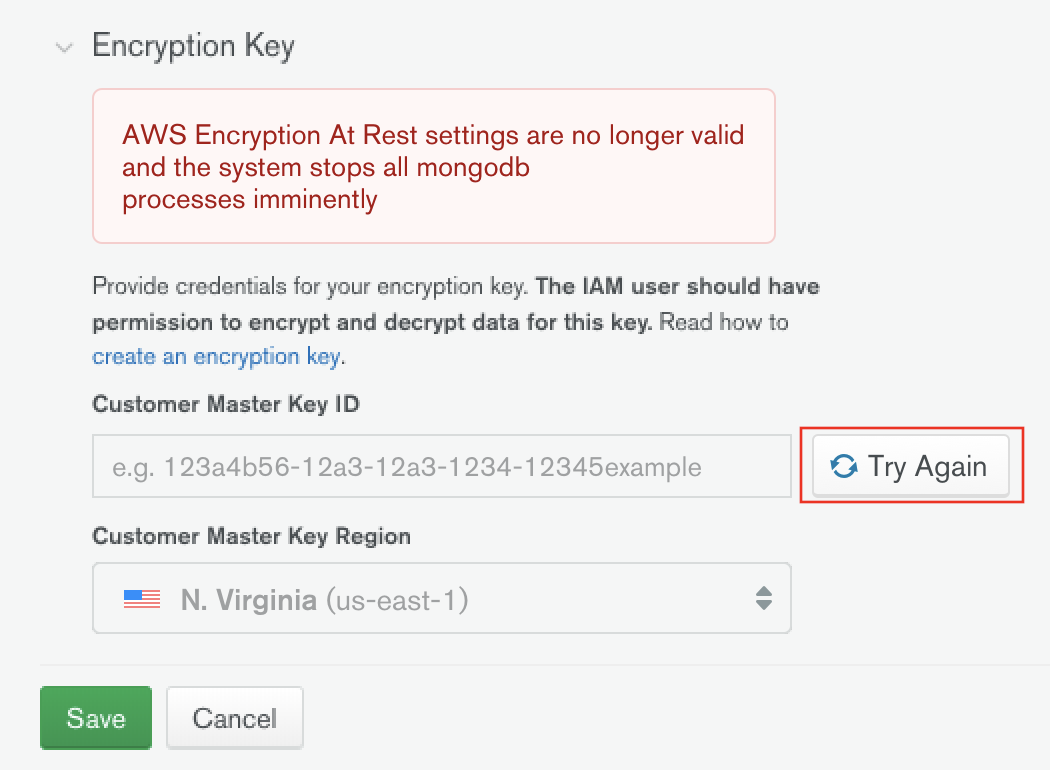Click the refresh icon on Try Again button
This screenshot has width=1050, height=770.
[x=842, y=466]
